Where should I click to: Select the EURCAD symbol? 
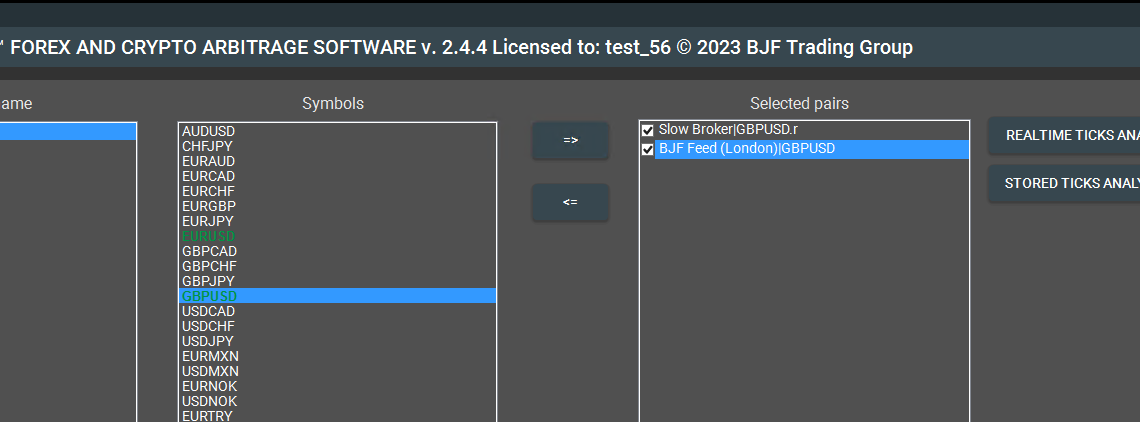(x=209, y=176)
